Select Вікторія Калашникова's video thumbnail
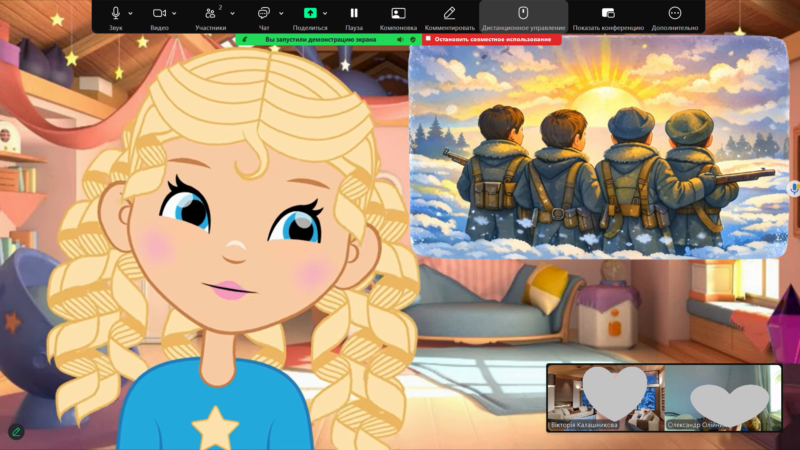This screenshot has width=800, height=450. pos(605,395)
